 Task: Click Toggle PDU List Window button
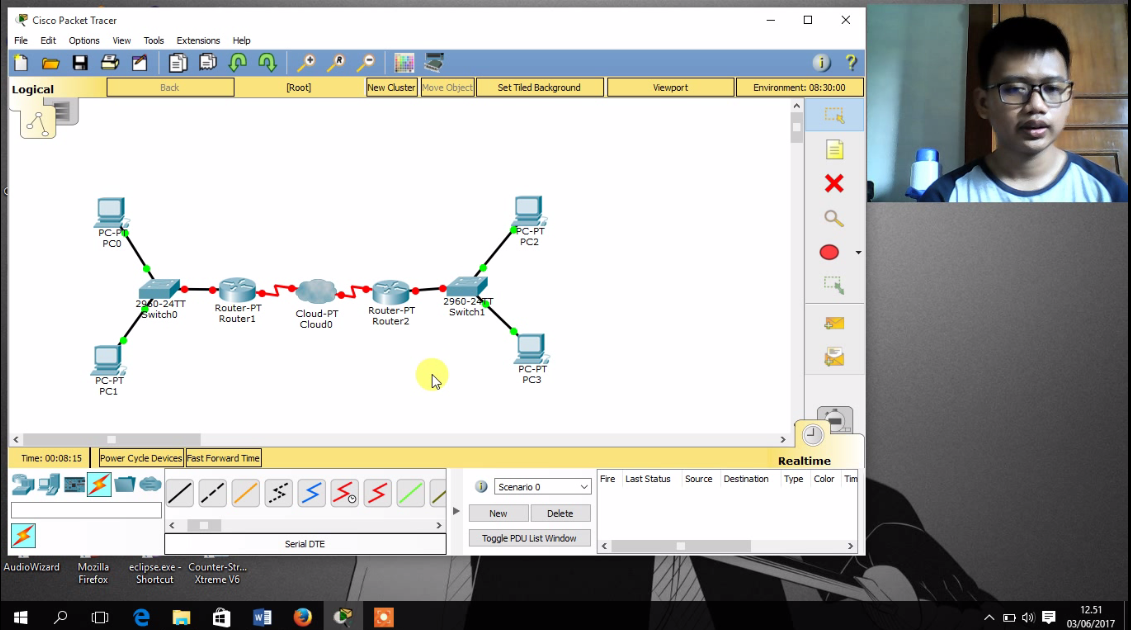click(529, 538)
